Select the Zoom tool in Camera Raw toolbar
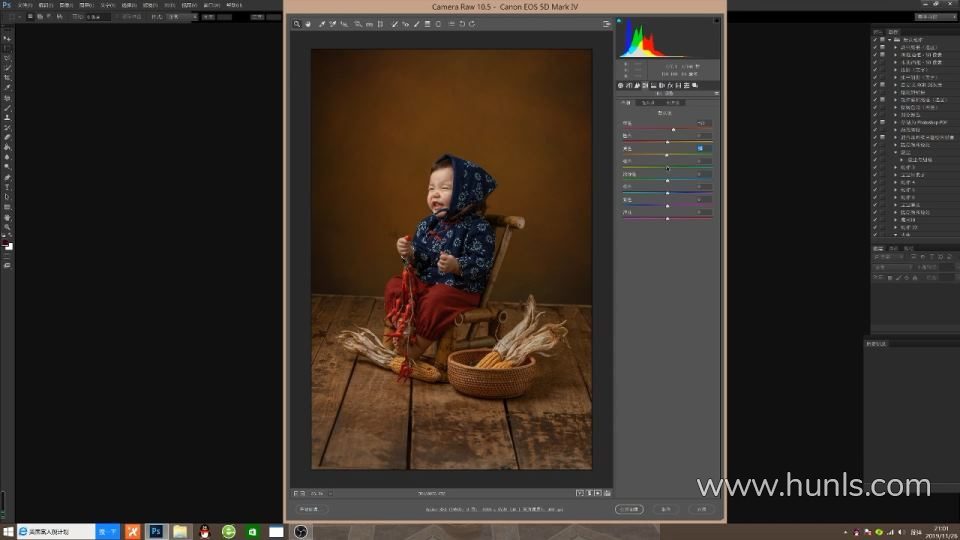Screen dimensions: 960x540 297,24
